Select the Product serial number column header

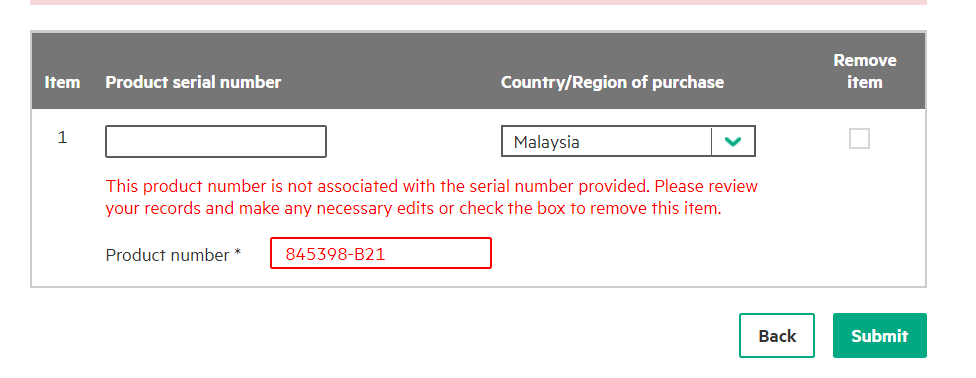(193, 82)
